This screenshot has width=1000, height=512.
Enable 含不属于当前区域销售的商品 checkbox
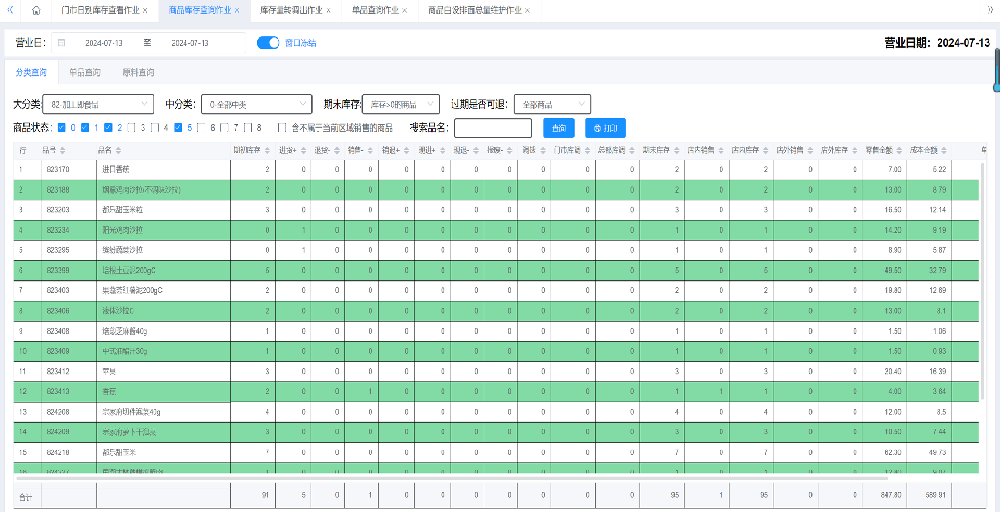click(x=282, y=128)
